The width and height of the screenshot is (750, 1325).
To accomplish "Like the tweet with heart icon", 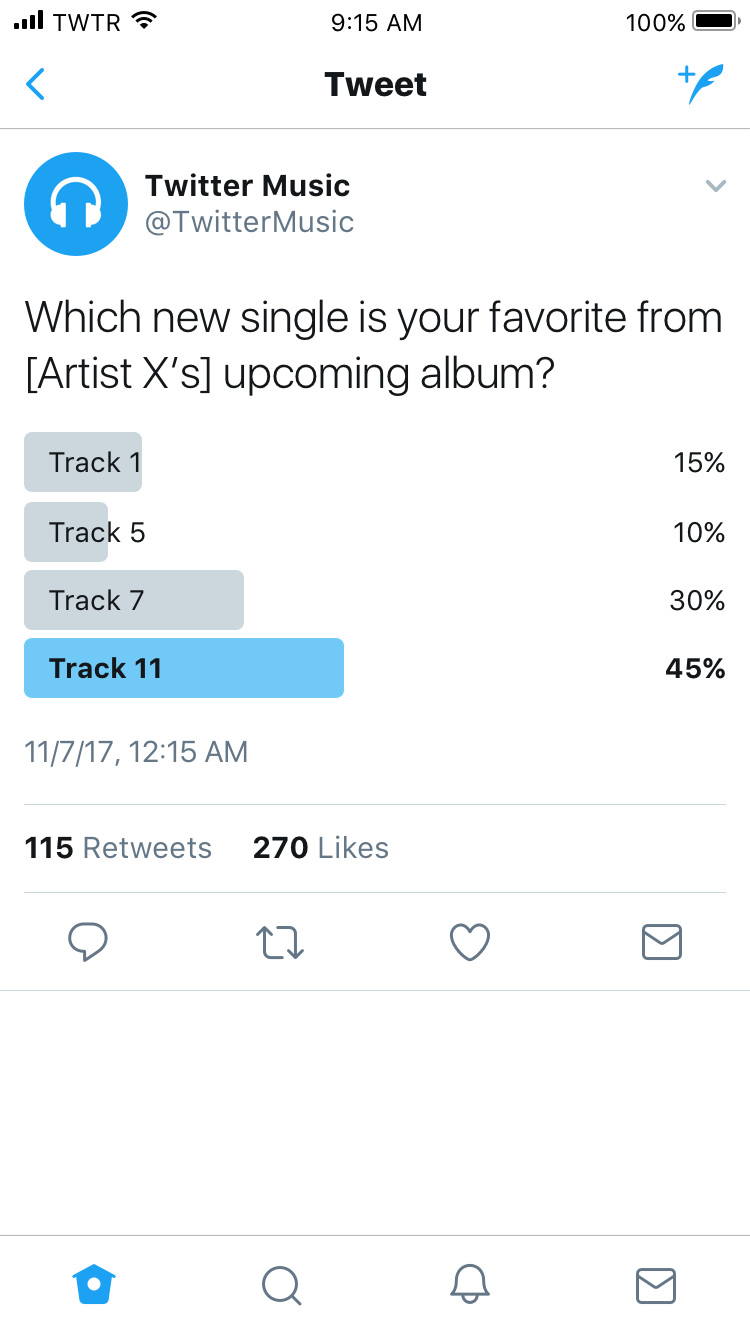I will pyautogui.click(x=470, y=942).
